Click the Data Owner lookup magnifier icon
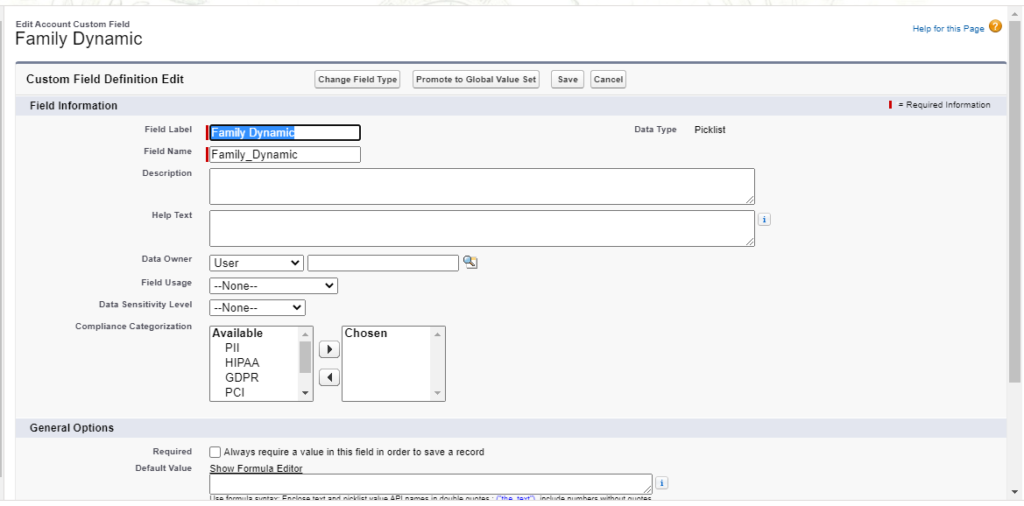Screen dimensions: 1024x506 pyautogui.click(x=470, y=262)
